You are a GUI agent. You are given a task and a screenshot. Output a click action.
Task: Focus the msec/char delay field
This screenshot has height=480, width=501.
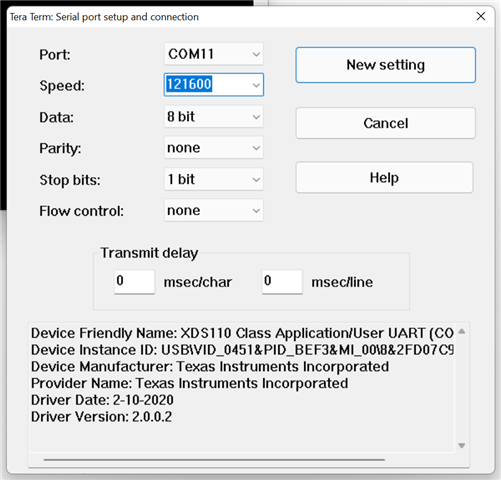tap(134, 282)
